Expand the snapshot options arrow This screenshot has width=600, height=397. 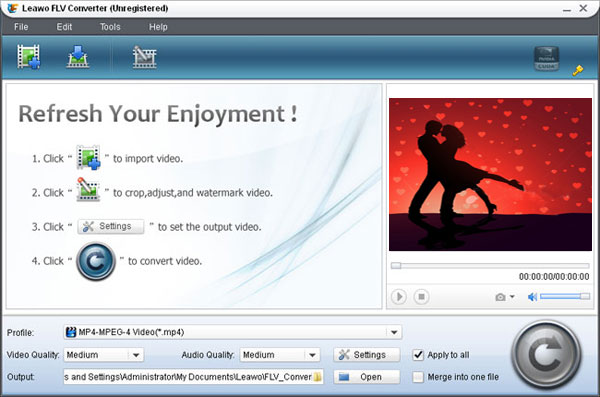[512, 297]
